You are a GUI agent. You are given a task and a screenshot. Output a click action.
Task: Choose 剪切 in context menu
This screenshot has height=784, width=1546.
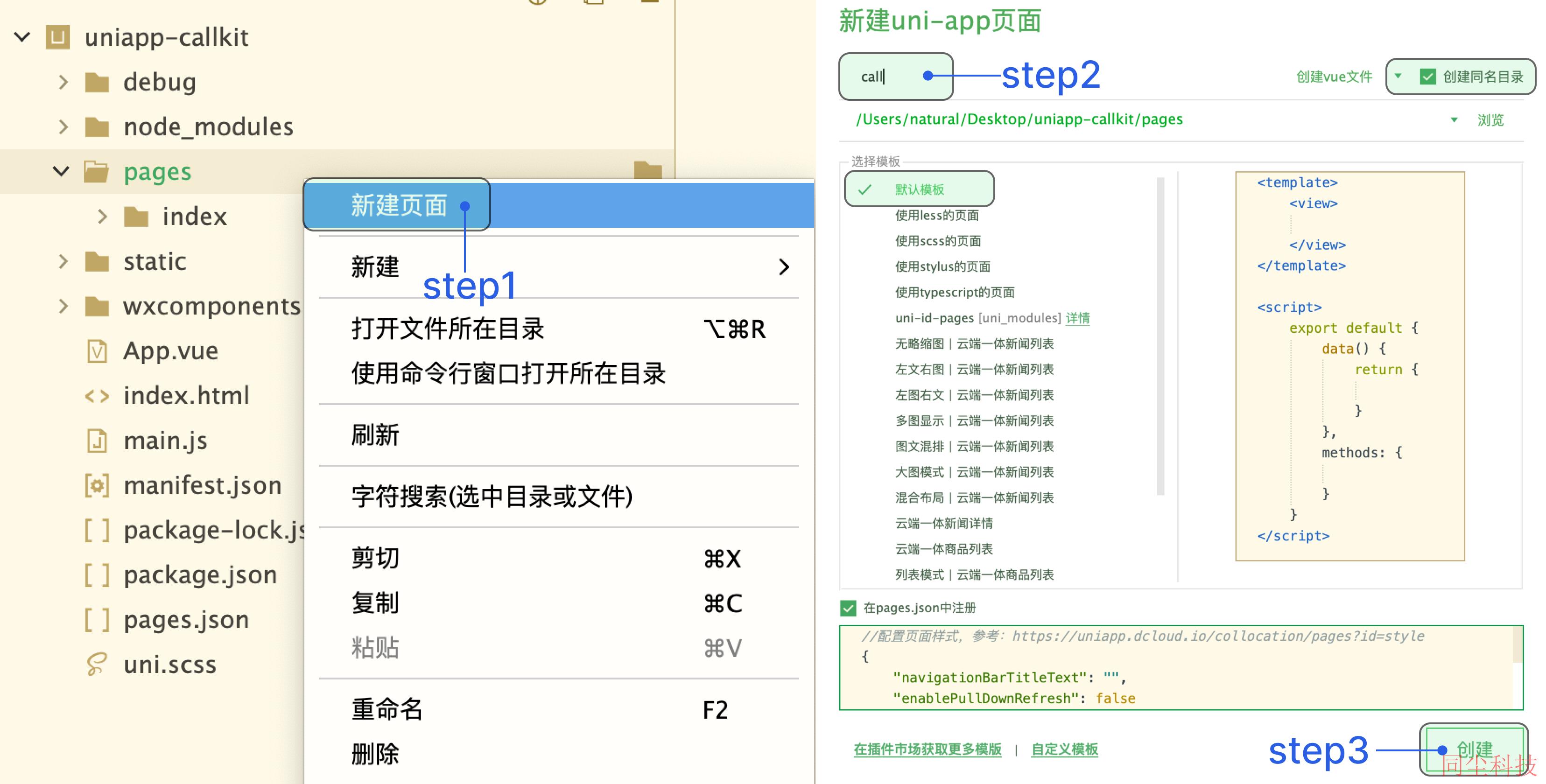point(559,559)
